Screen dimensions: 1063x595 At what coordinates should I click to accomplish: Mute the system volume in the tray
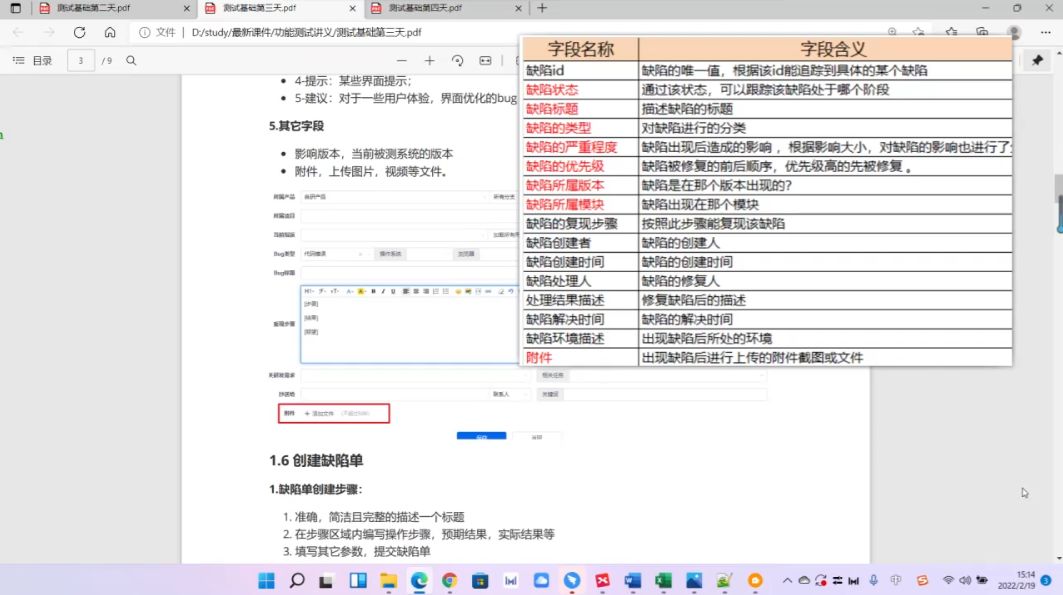pyautogui.click(x=964, y=580)
